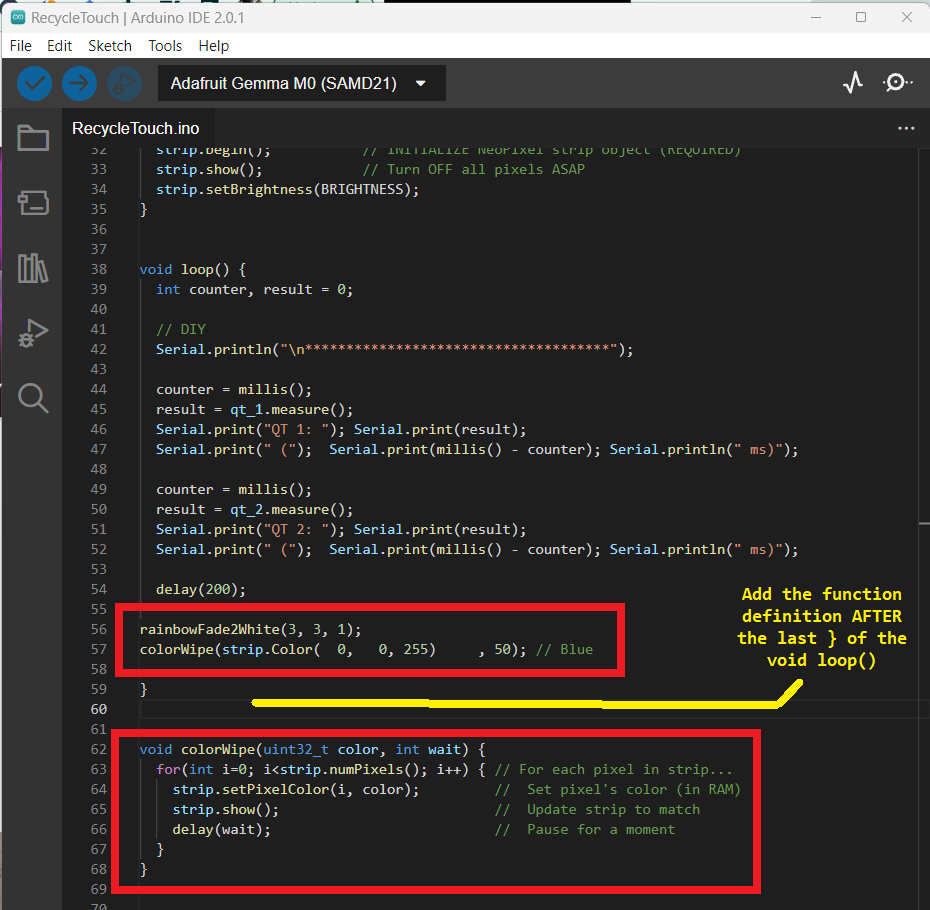Open the Library Manager sidebar icon
The height and width of the screenshot is (910, 930).
[x=33, y=268]
